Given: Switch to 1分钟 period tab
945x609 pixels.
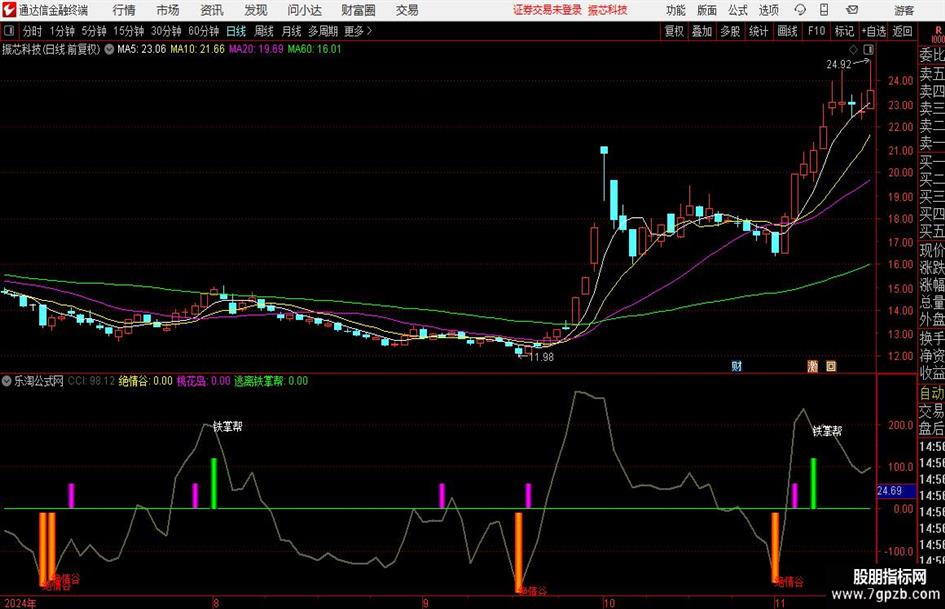Looking at the screenshot, I should click(x=61, y=31).
